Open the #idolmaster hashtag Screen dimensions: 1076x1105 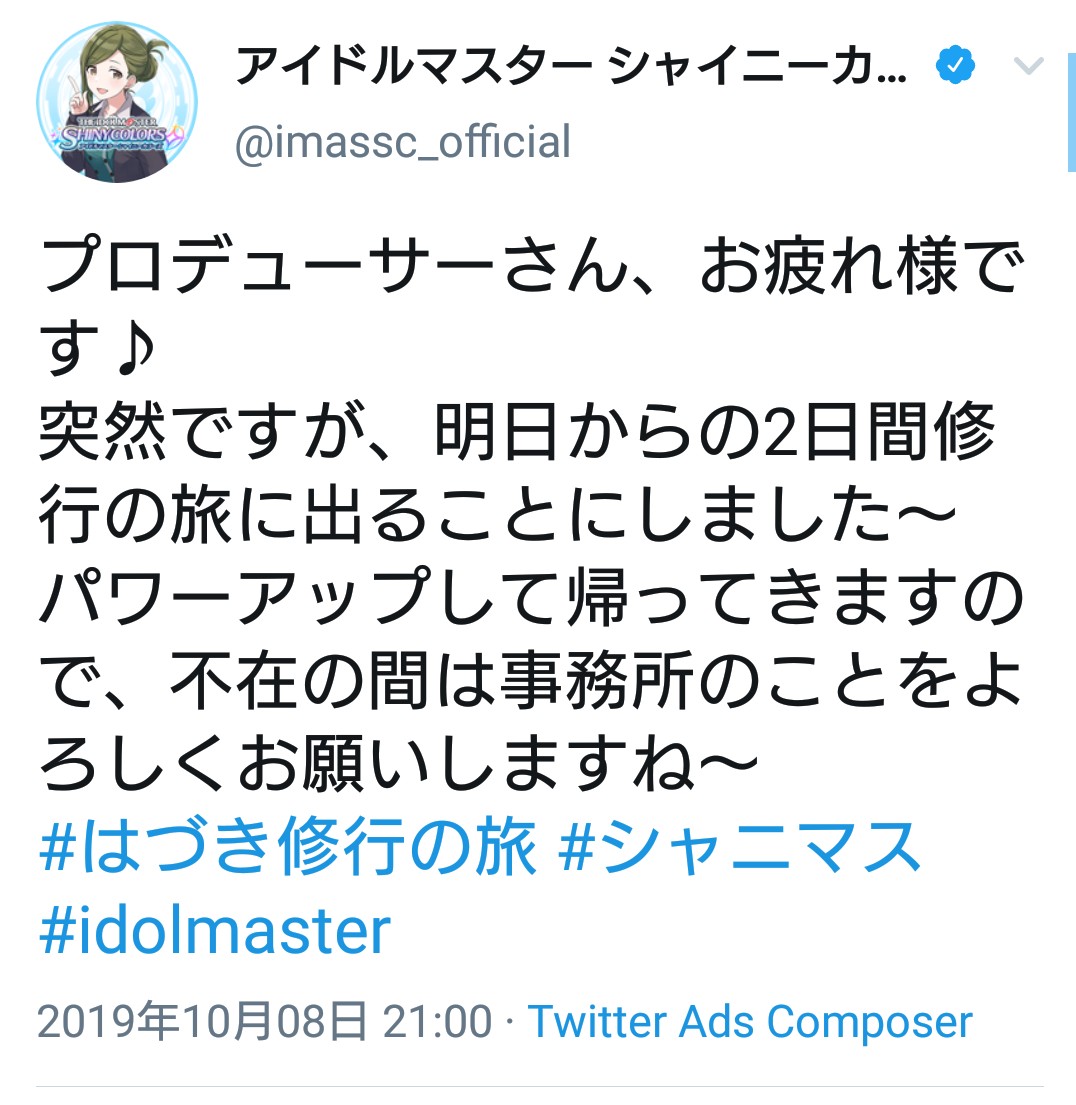[x=214, y=931]
